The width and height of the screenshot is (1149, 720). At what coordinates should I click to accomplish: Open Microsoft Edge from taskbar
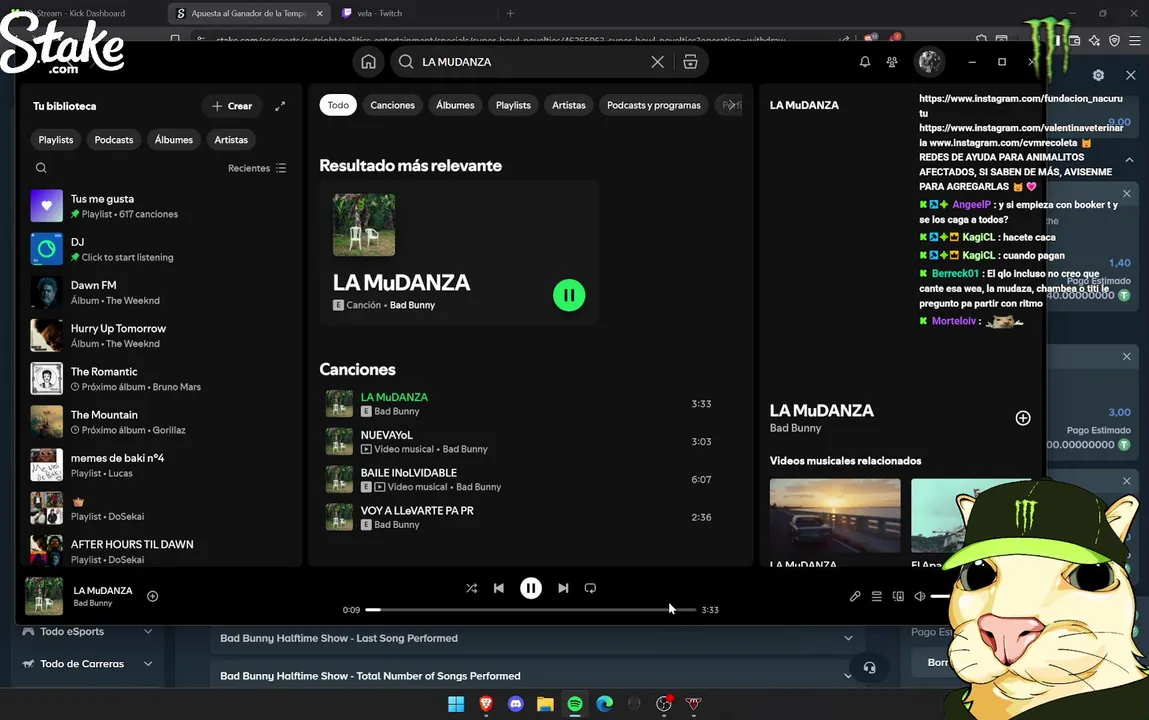pyautogui.click(x=605, y=704)
